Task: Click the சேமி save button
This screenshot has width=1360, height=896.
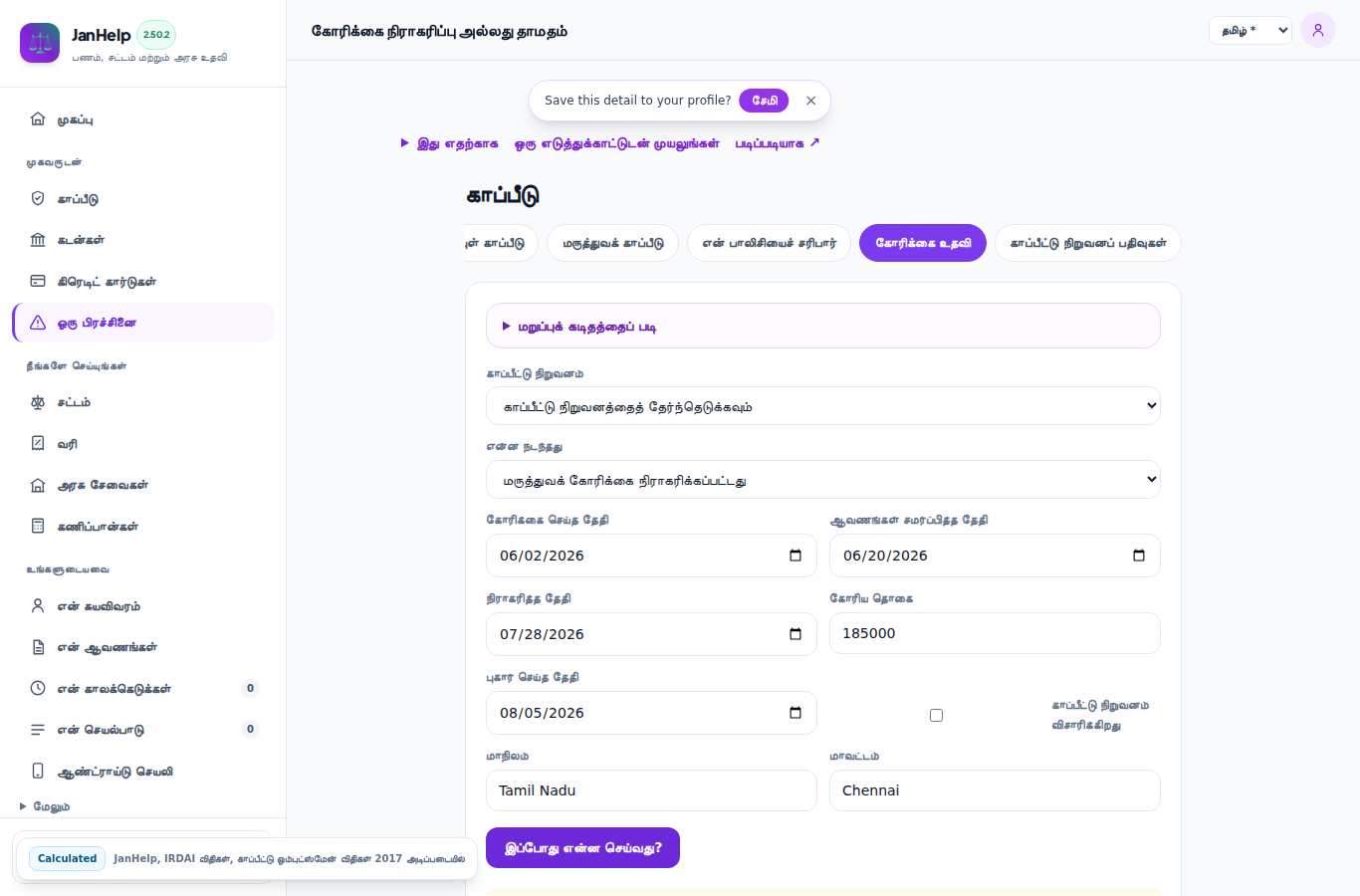Action: click(x=764, y=101)
